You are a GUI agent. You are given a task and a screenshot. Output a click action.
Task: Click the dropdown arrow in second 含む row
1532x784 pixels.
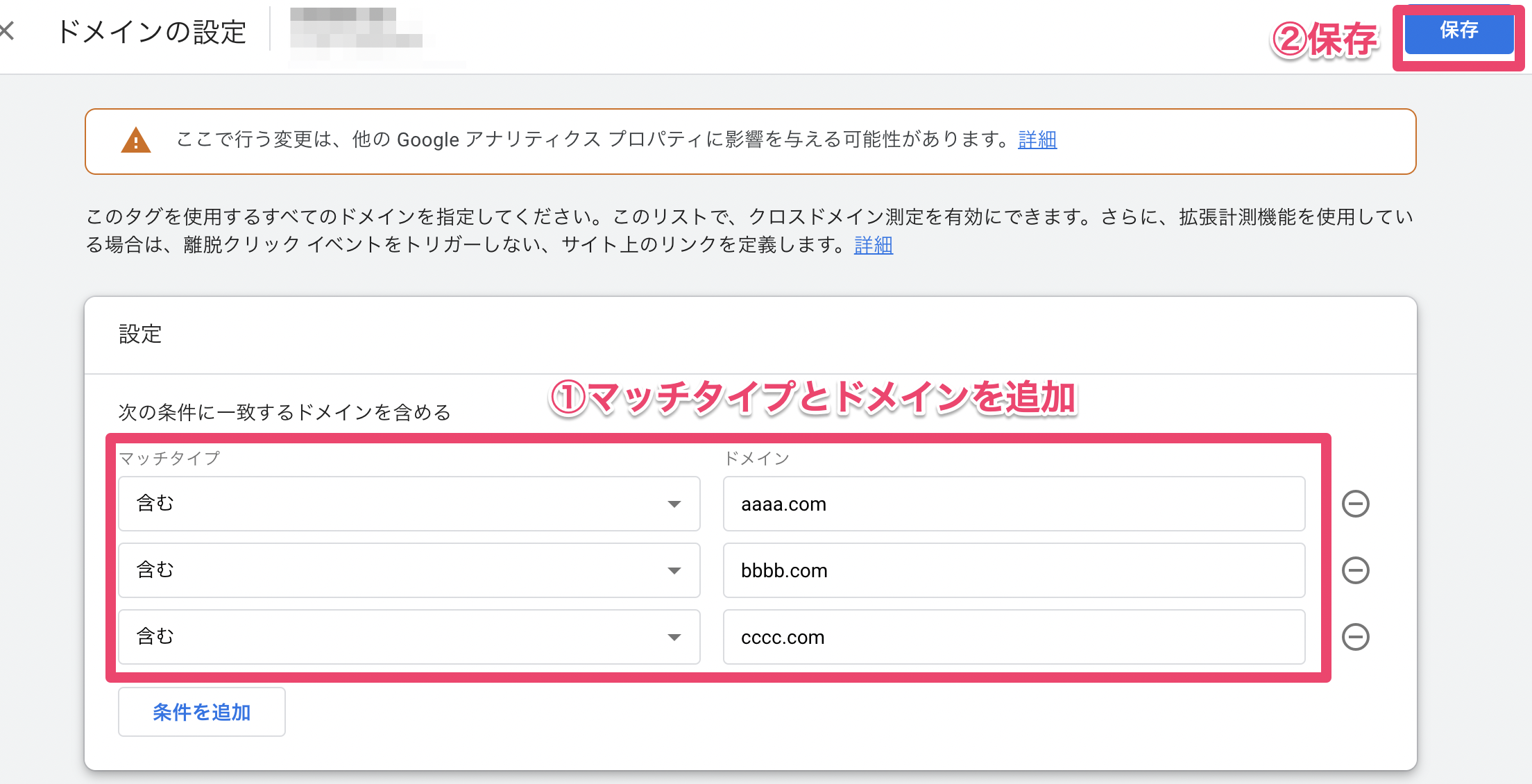674,571
